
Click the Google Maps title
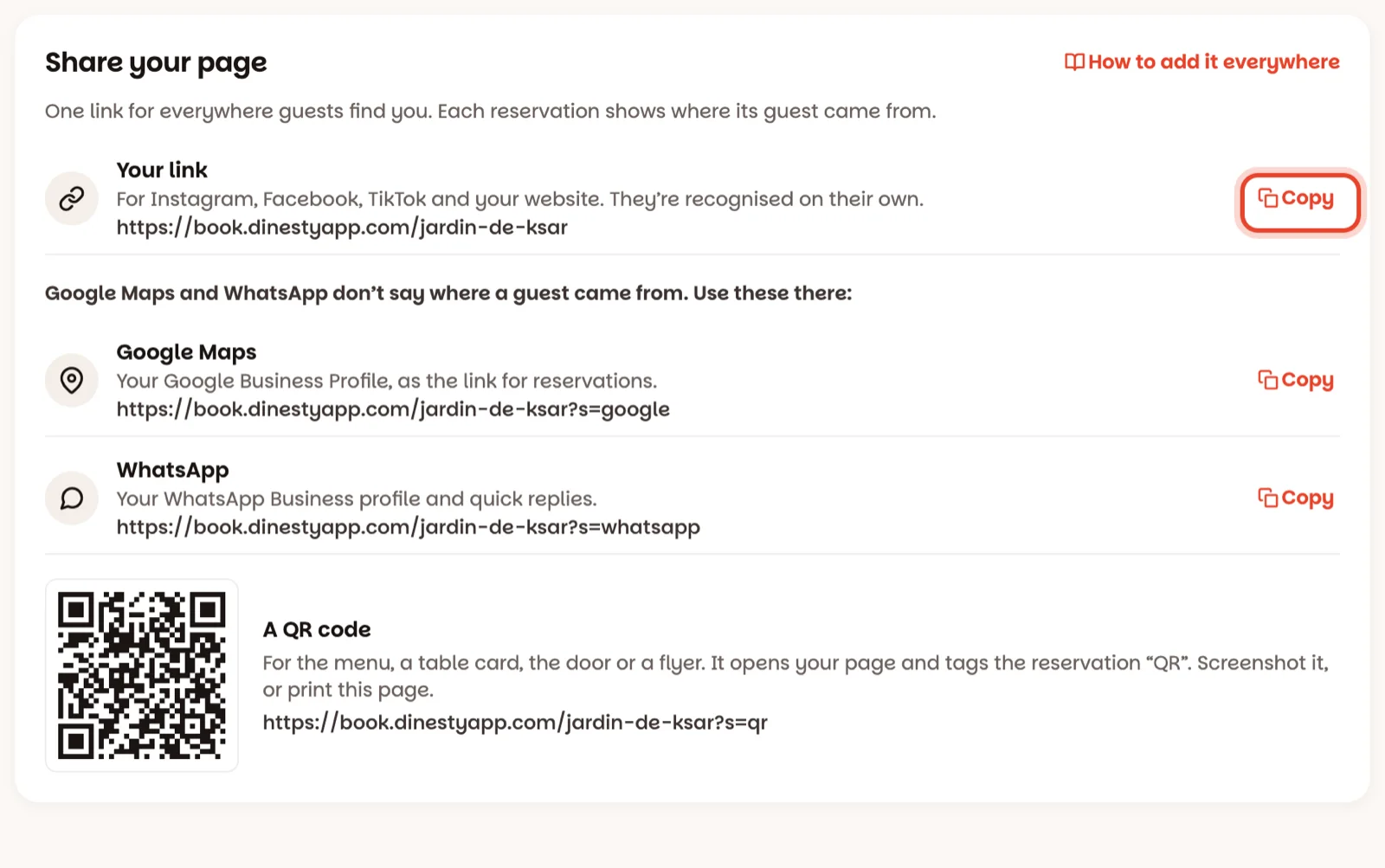click(186, 351)
